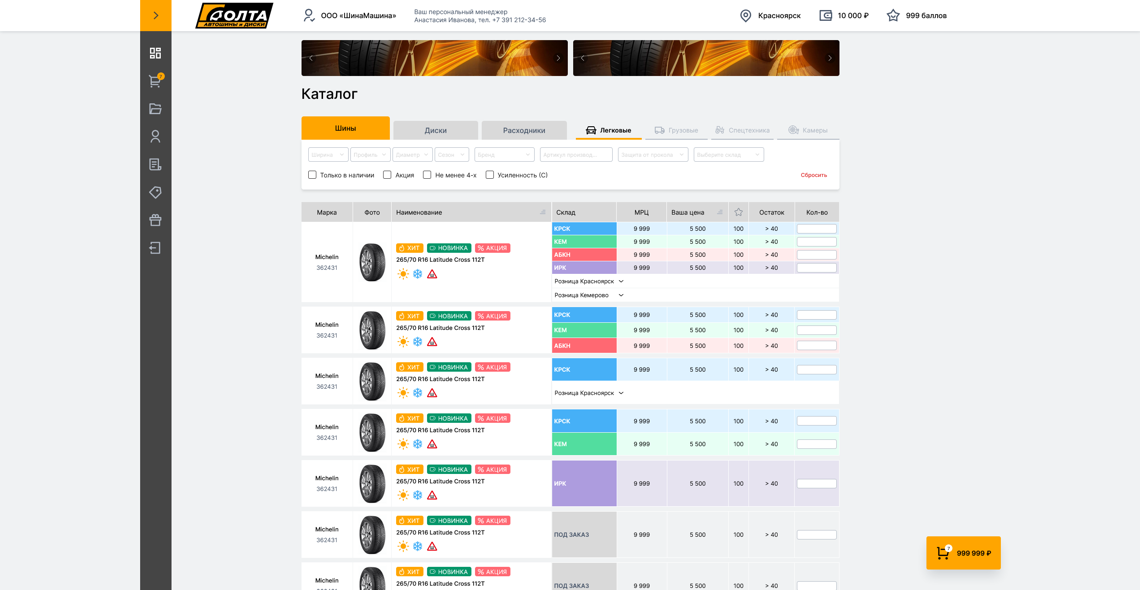Open the gift box icon in the sidebar
The image size is (1140, 590).
[155, 220]
